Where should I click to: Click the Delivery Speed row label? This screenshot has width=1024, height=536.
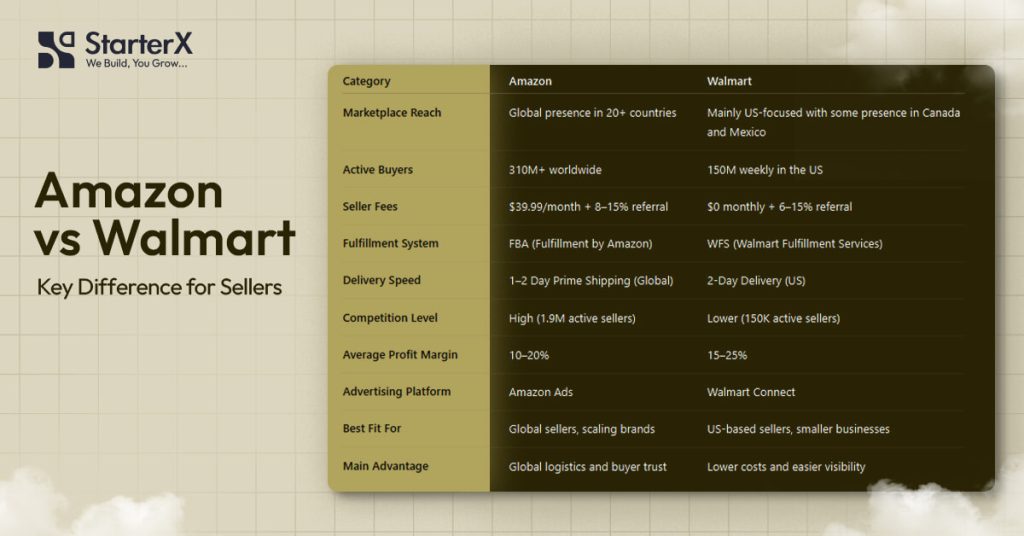coord(381,281)
